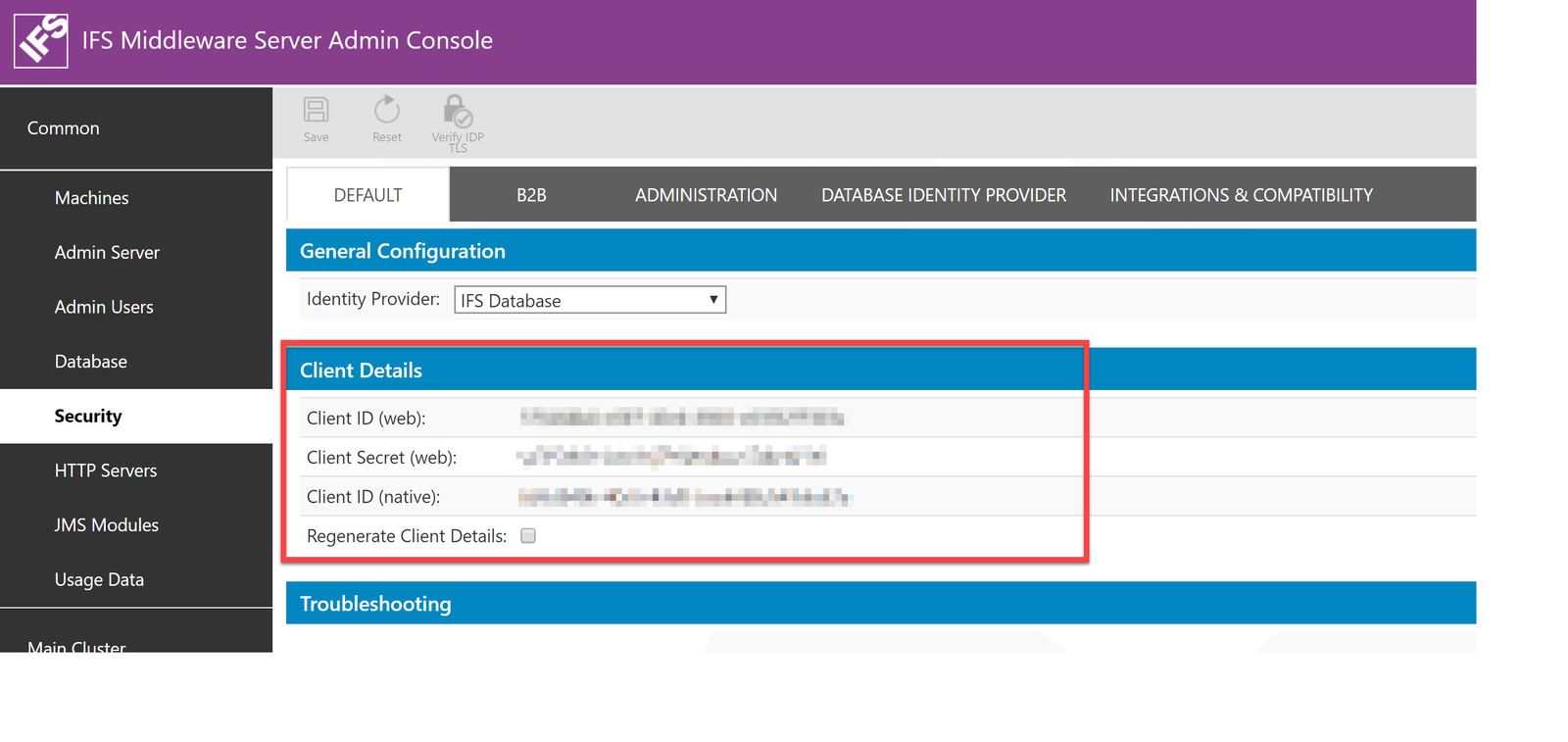Click the Client Details section header
The height and width of the screenshot is (742, 1568).
click(881, 370)
